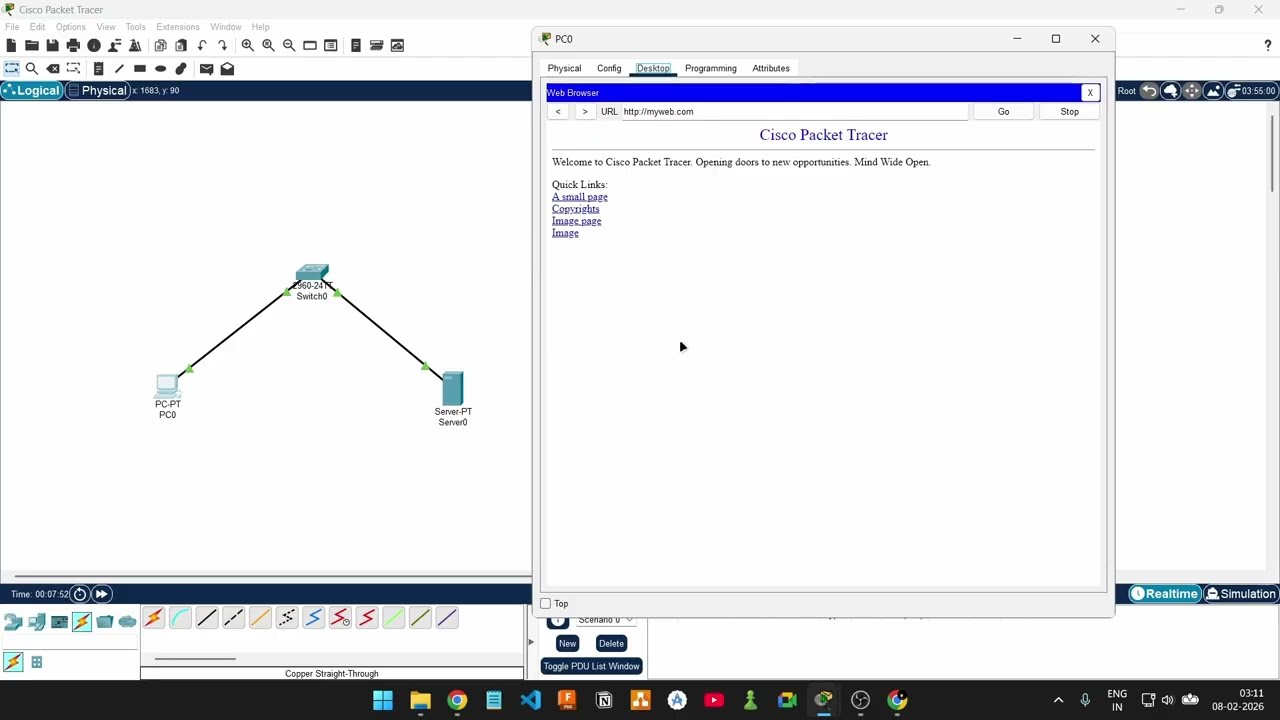Follow the 'A small page' link
Image resolution: width=1280 pixels, height=720 pixels.
(580, 197)
